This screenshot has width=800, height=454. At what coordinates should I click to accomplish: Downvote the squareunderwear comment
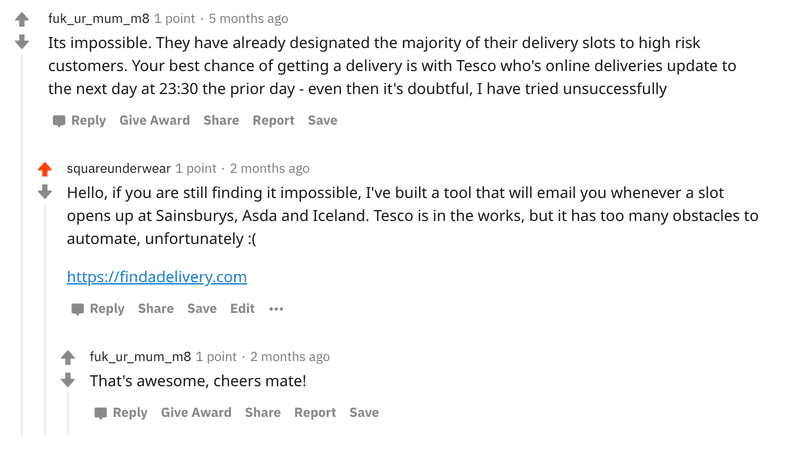[x=44, y=192]
